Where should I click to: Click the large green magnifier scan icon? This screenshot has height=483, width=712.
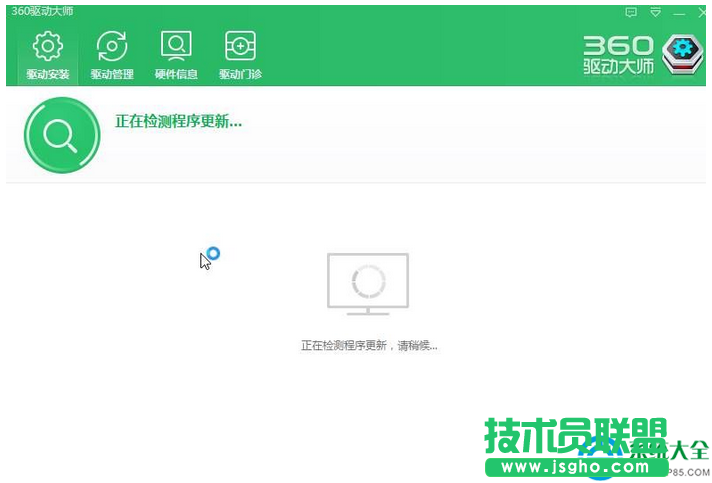coord(62,135)
